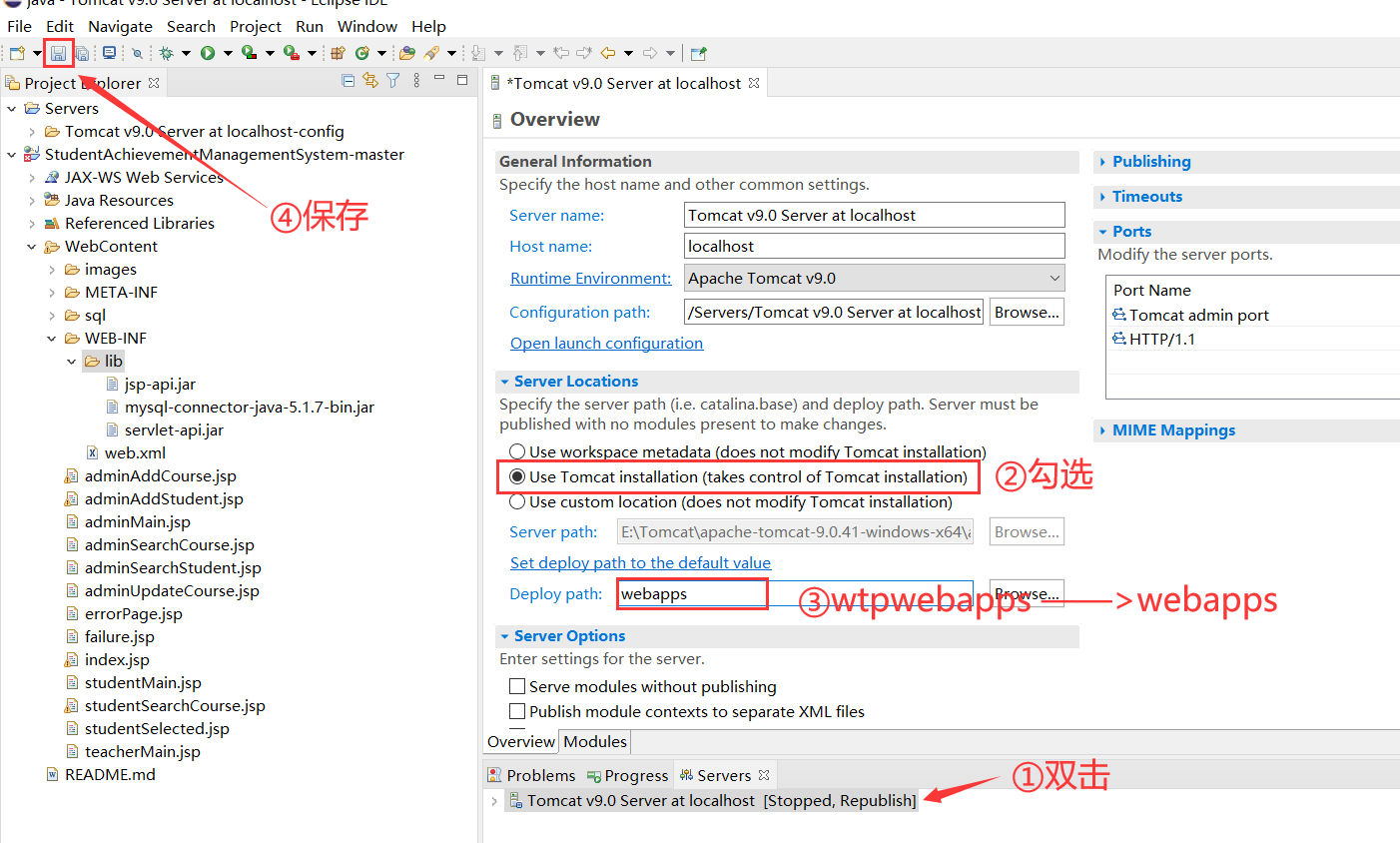Click Browse next to Configuration path
The image size is (1400, 843).
click(1027, 312)
